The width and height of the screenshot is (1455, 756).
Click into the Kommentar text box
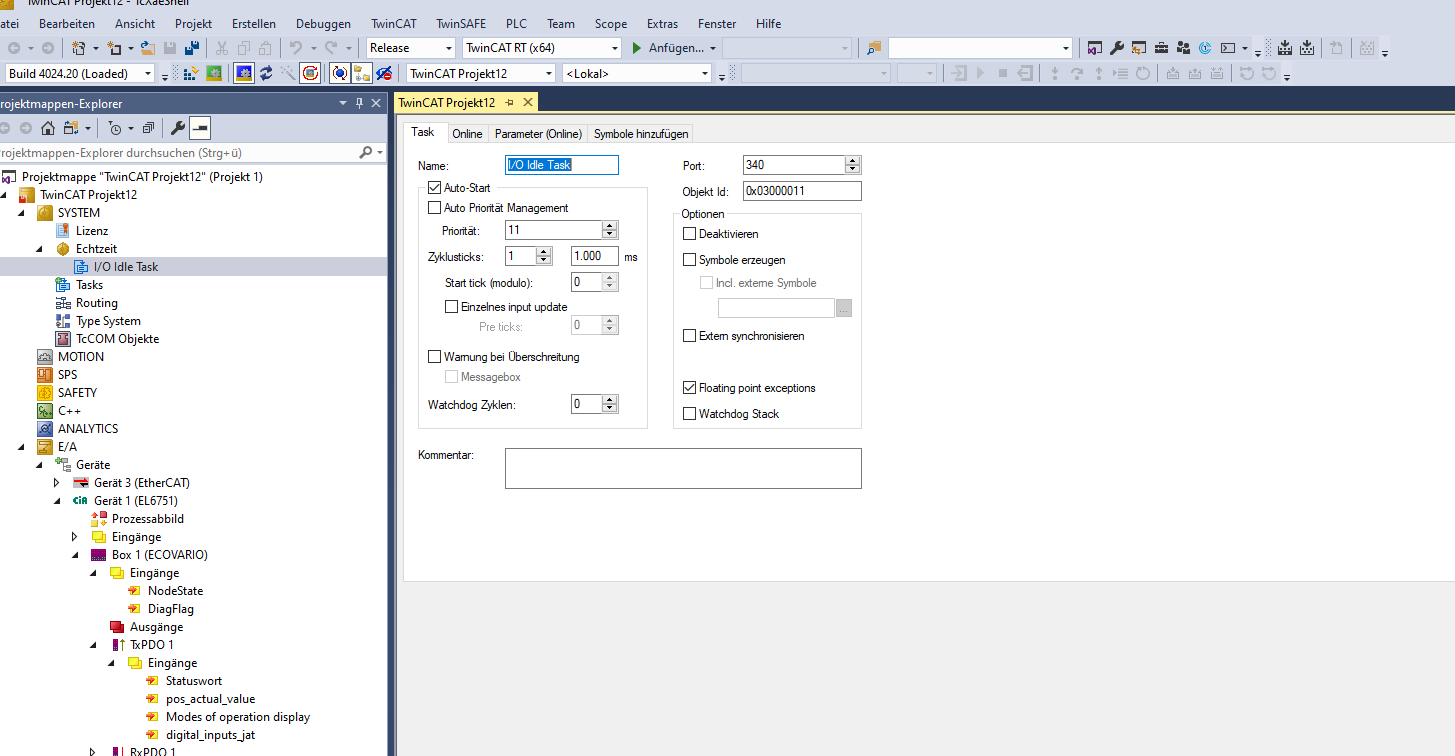tap(683, 468)
